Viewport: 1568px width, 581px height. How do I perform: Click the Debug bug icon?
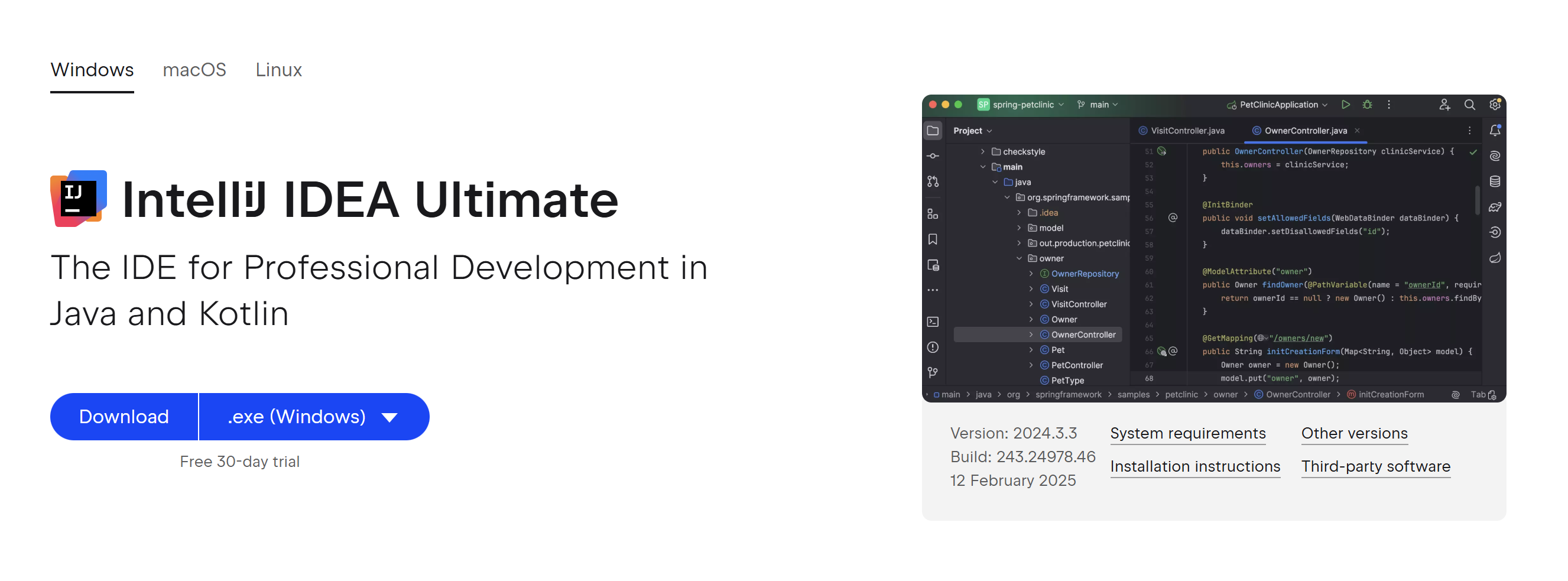pyautogui.click(x=1367, y=105)
